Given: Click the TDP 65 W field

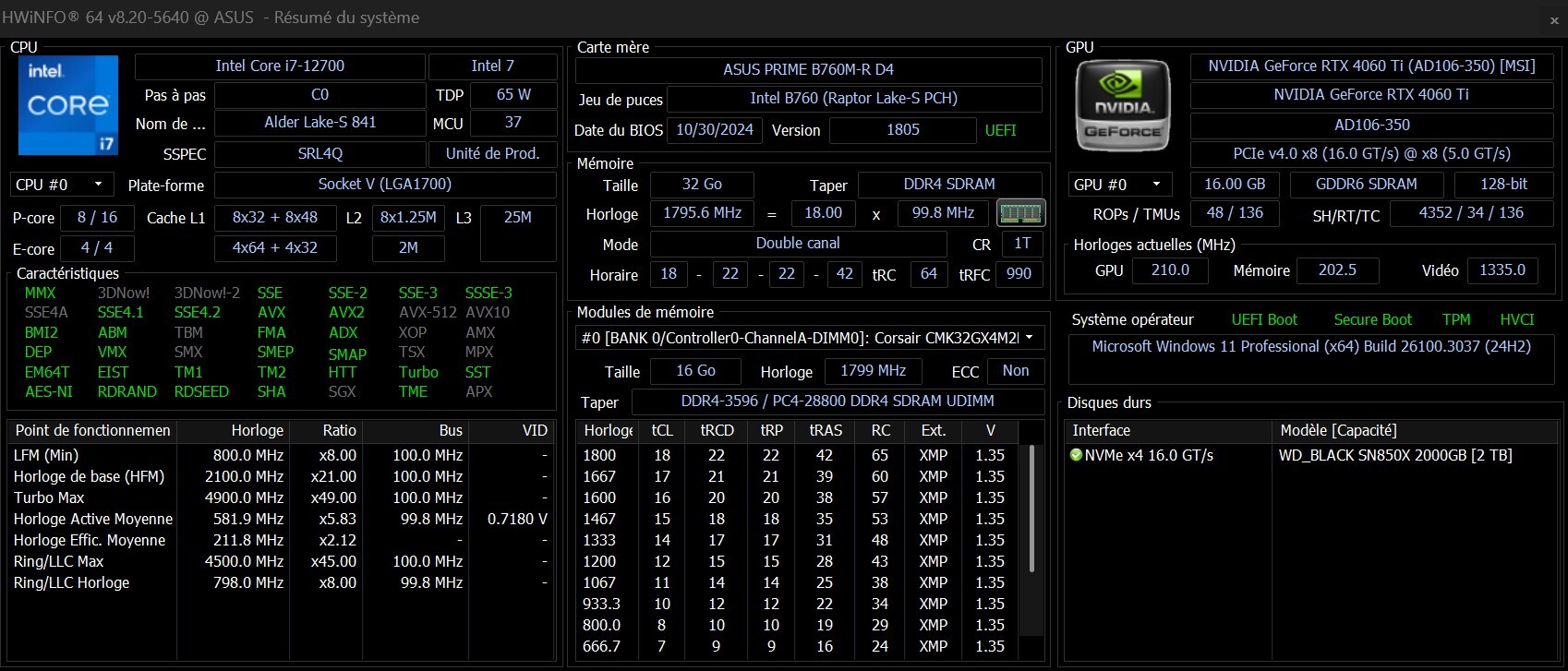Looking at the screenshot, I should [x=513, y=94].
